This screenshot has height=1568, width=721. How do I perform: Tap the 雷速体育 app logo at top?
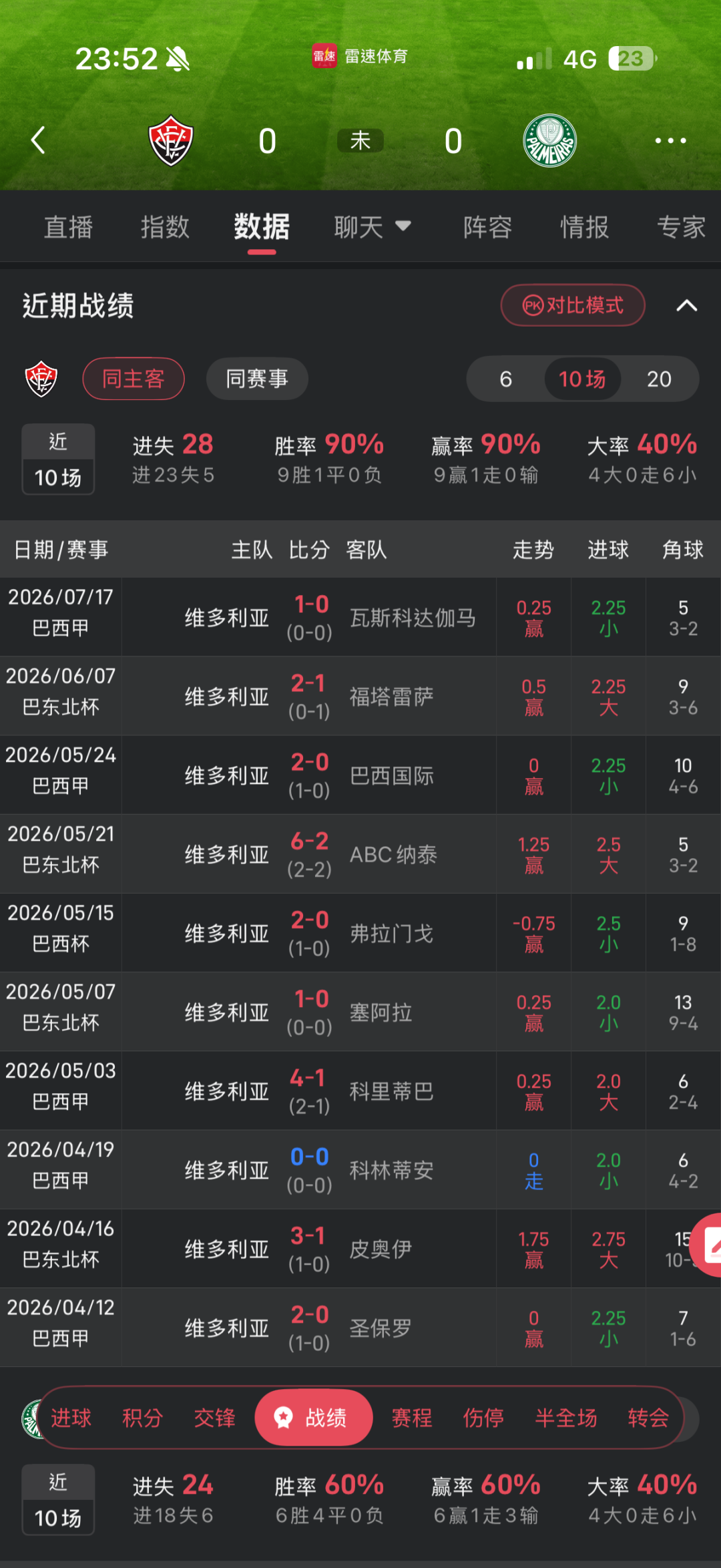pyautogui.click(x=324, y=57)
